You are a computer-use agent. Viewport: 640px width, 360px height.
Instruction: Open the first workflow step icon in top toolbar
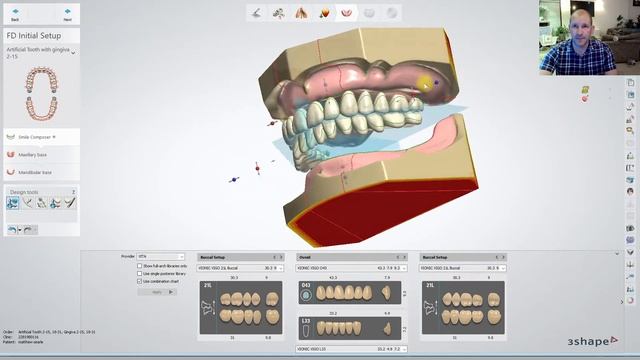(256, 13)
